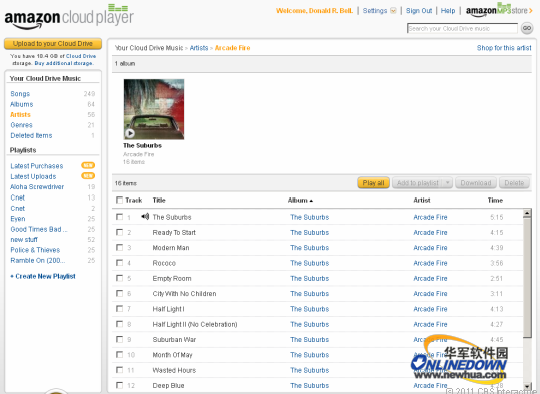Select Genres in the sidebar
The height and width of the screenshot is (394, 540).
[x=21, y=125]
